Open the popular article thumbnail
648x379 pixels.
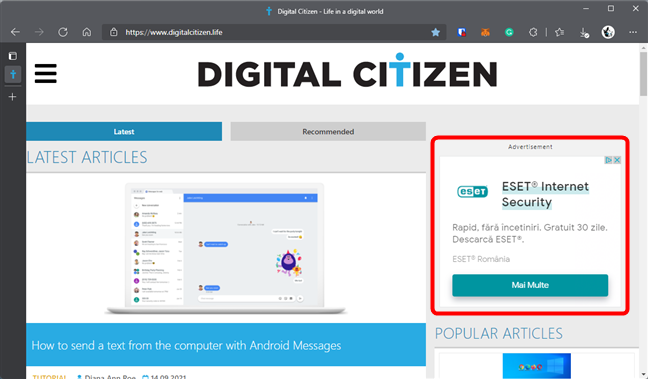(536, 366)
